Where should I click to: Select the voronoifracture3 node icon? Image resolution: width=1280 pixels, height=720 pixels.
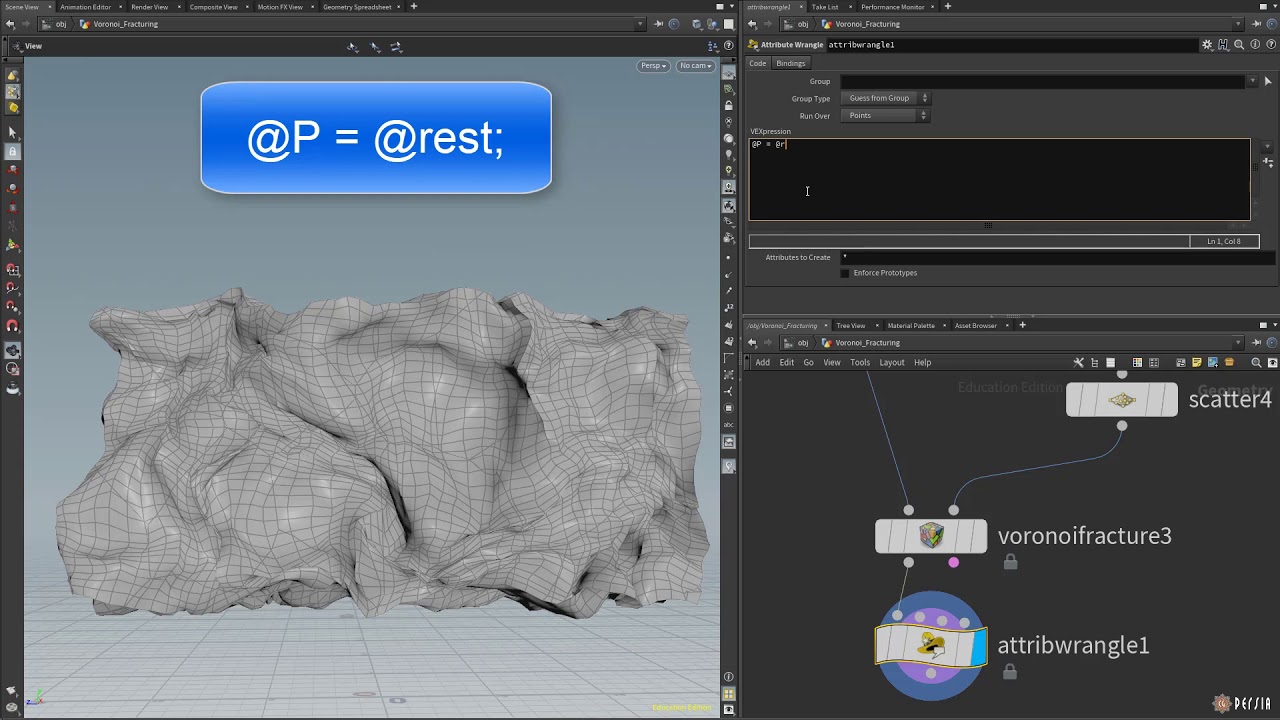[931, 536]
